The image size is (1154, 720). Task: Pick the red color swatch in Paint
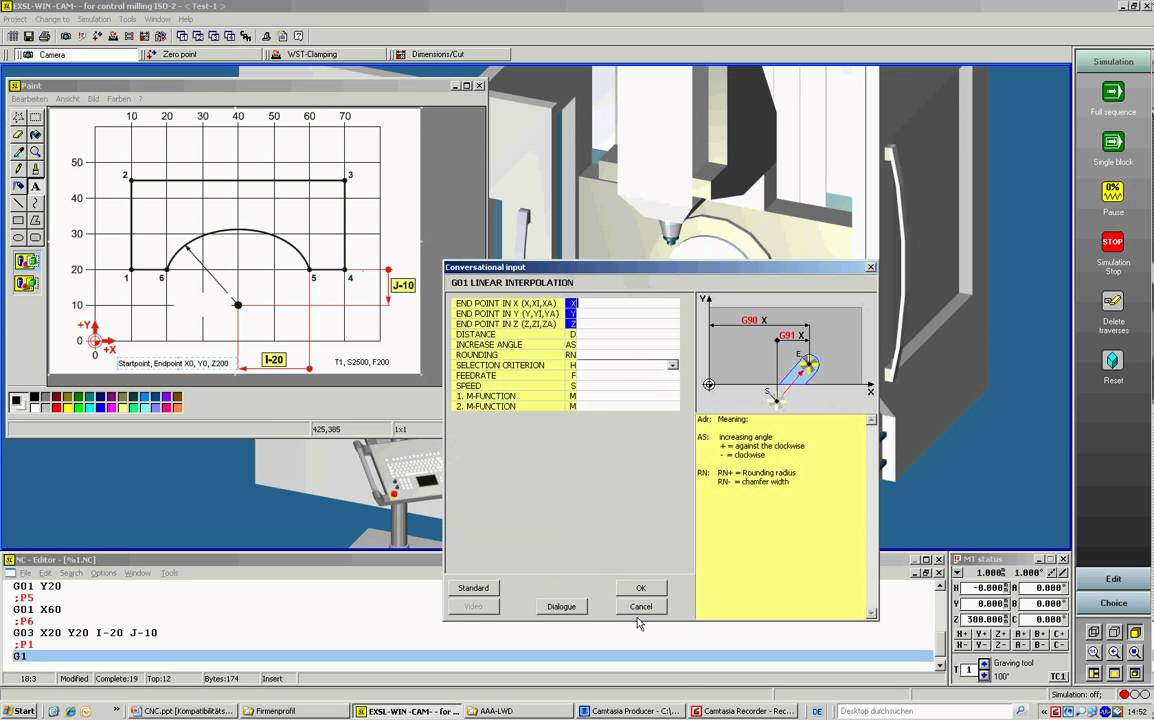coord(57,407)
